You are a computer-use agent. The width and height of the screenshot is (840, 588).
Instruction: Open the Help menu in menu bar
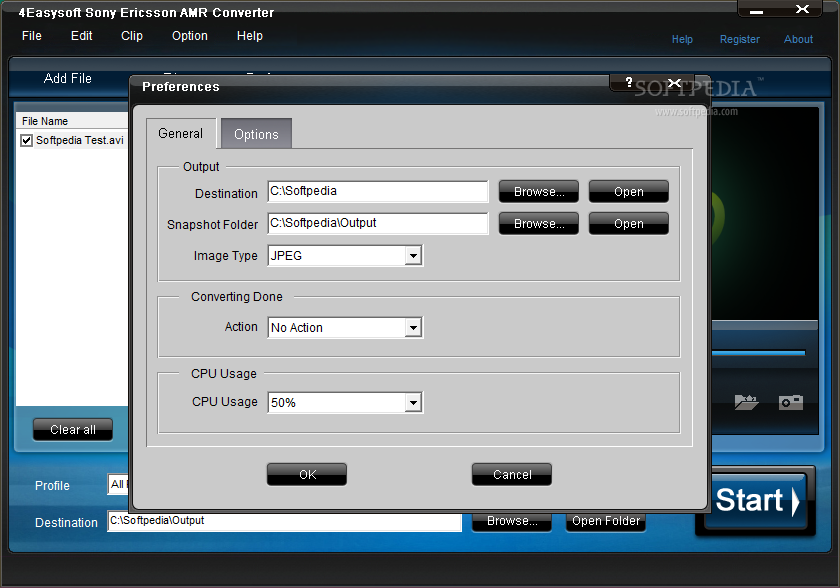(x=250, y=36)
